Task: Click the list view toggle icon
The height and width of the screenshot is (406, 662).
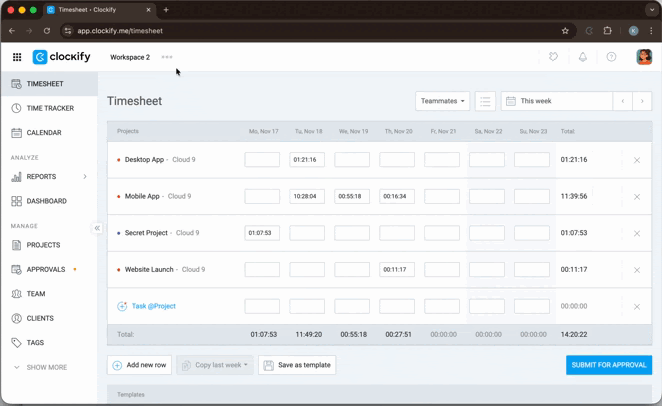Action: click(x=485, y=101)
